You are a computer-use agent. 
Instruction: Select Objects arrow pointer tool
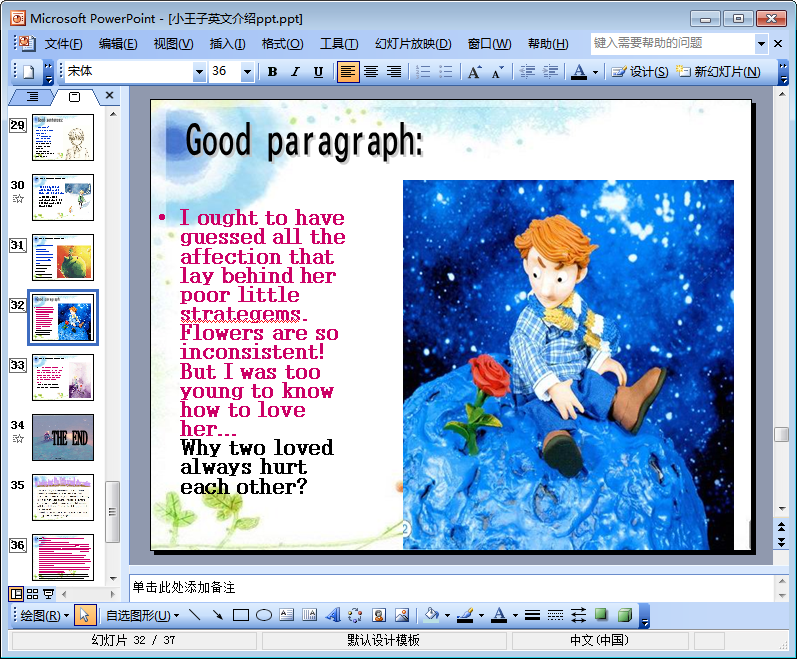coord(85,615)
